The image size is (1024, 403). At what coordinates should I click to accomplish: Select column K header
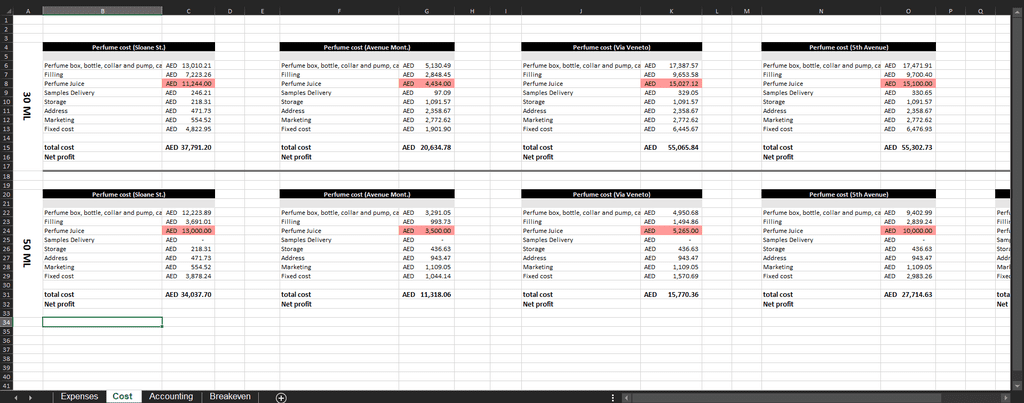671,11
